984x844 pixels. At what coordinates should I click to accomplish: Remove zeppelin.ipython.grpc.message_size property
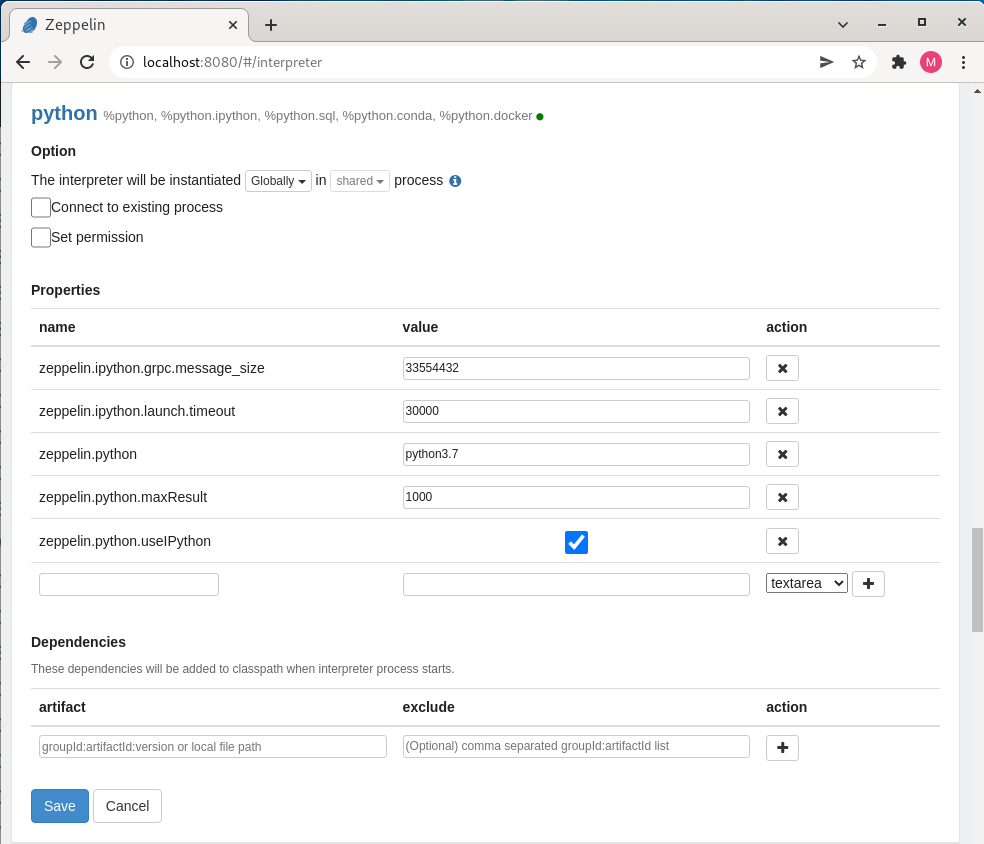782,368
